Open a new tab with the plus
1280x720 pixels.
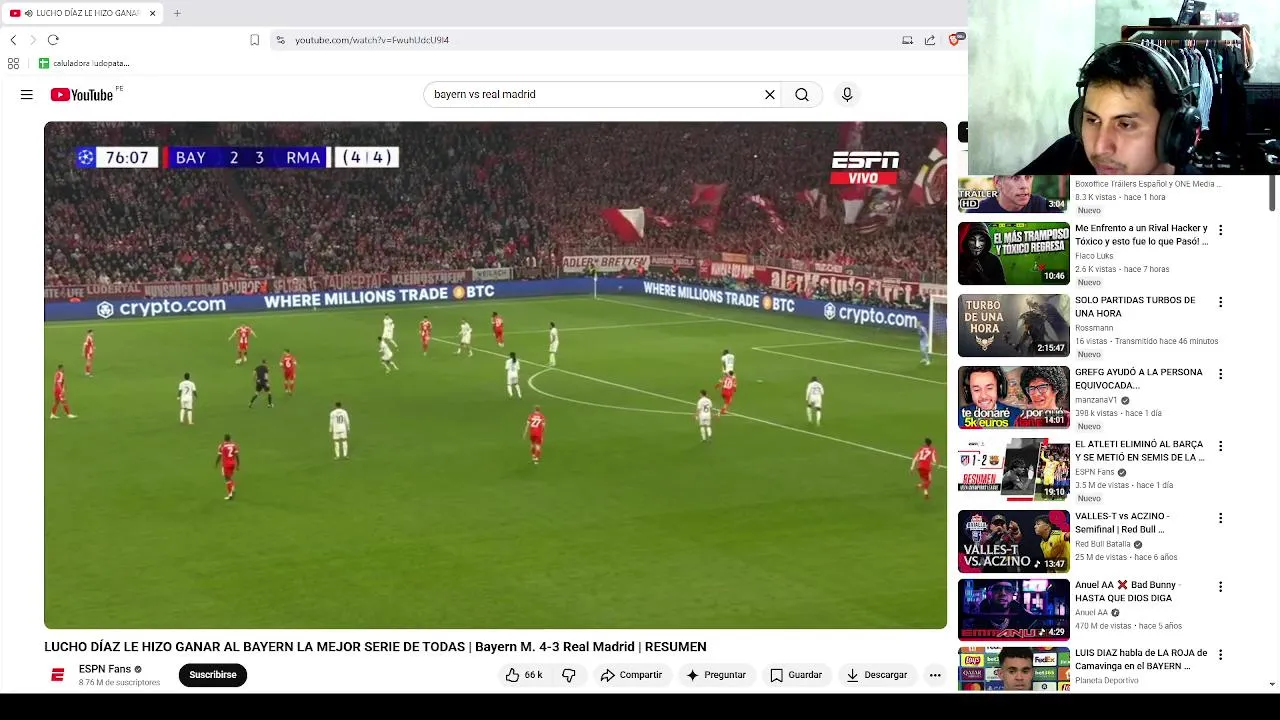[177, 13]
